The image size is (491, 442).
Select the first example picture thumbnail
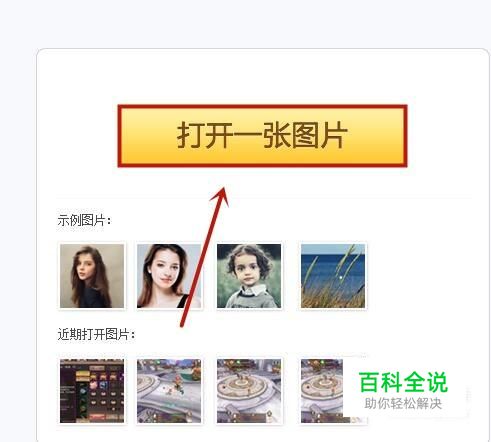click(92, 276)
